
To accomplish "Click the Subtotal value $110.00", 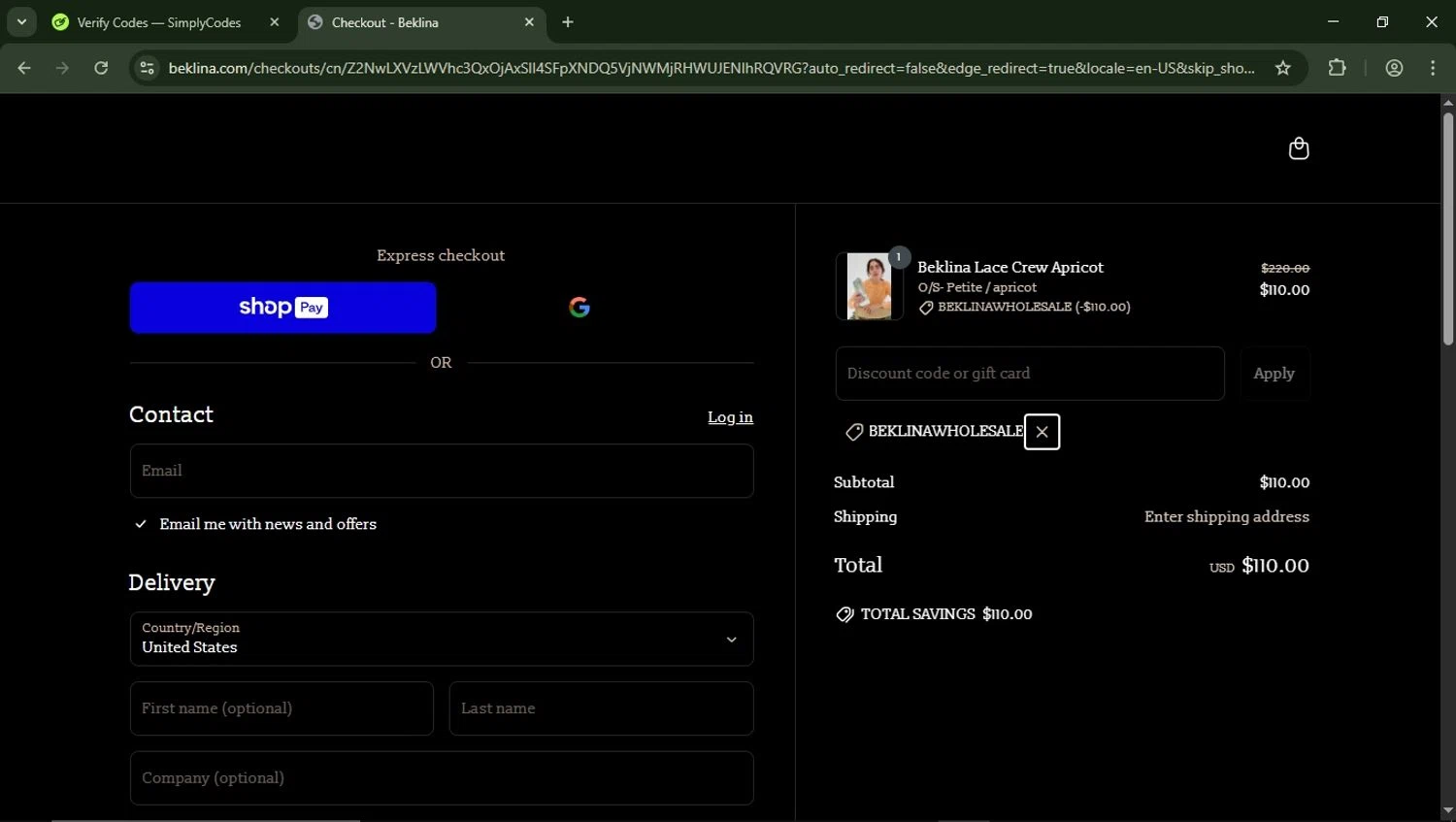I will [1284, 482].
